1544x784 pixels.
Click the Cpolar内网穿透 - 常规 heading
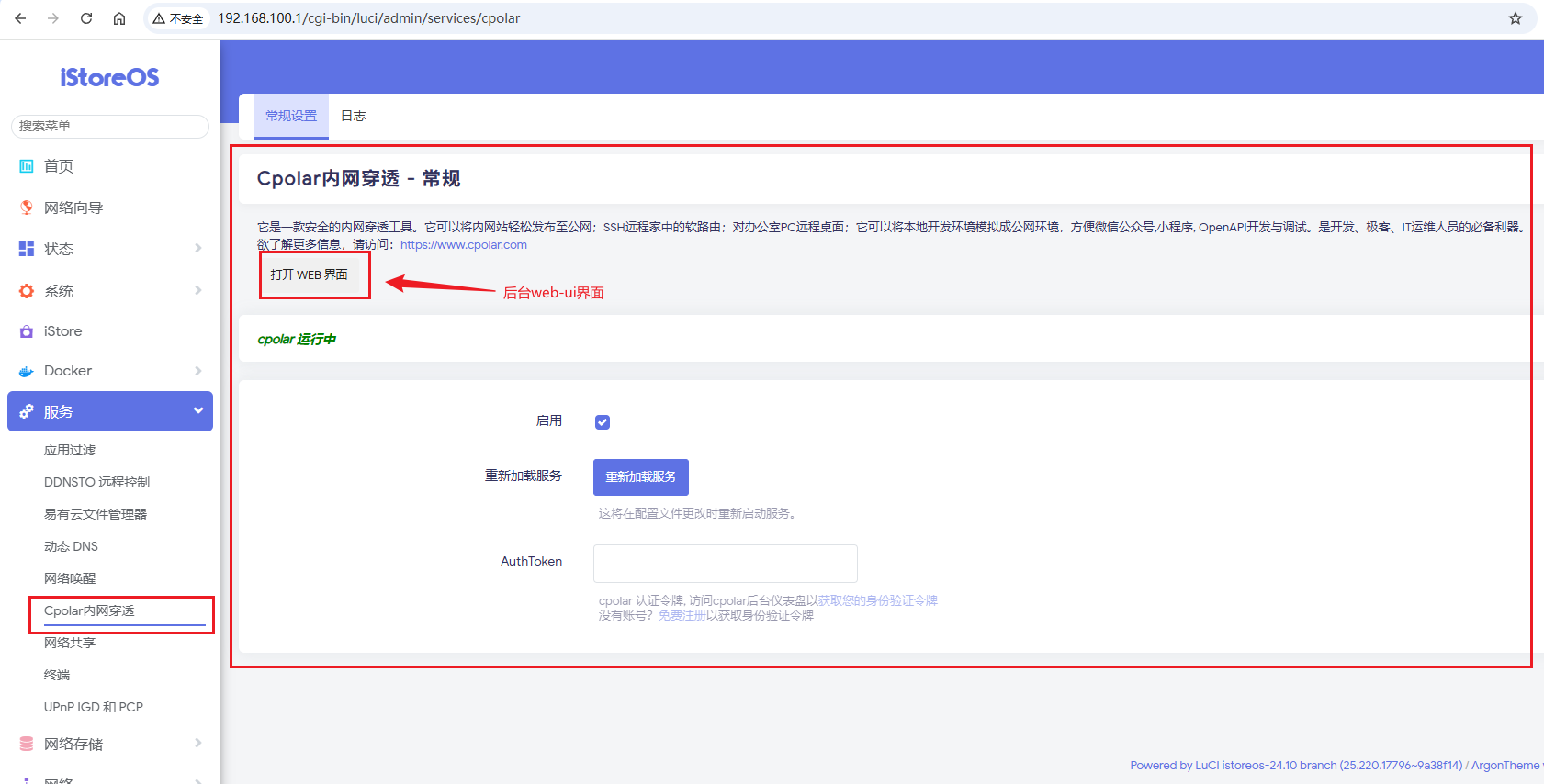click(358, 178)
